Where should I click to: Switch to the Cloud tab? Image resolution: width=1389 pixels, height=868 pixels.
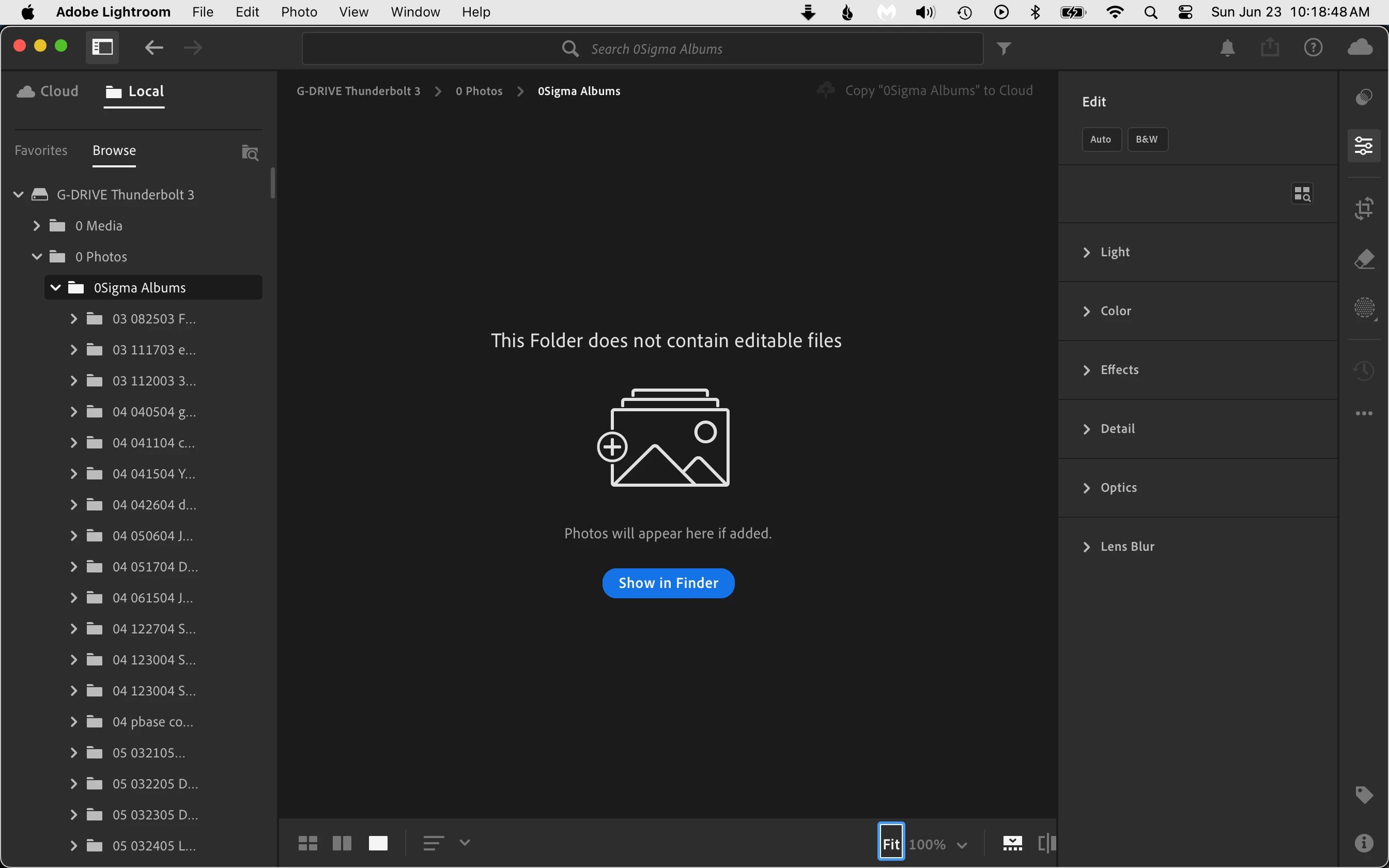coord(48,91)
